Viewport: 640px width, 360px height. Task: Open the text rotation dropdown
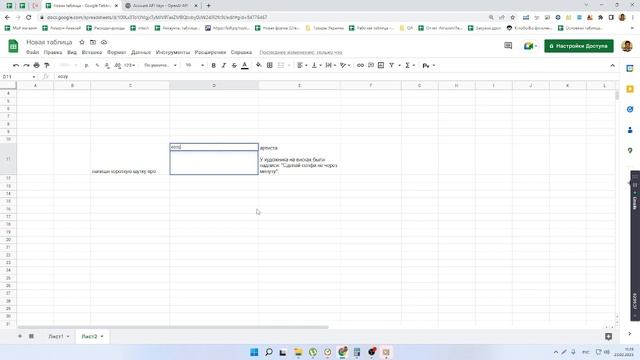pos(345,65)
